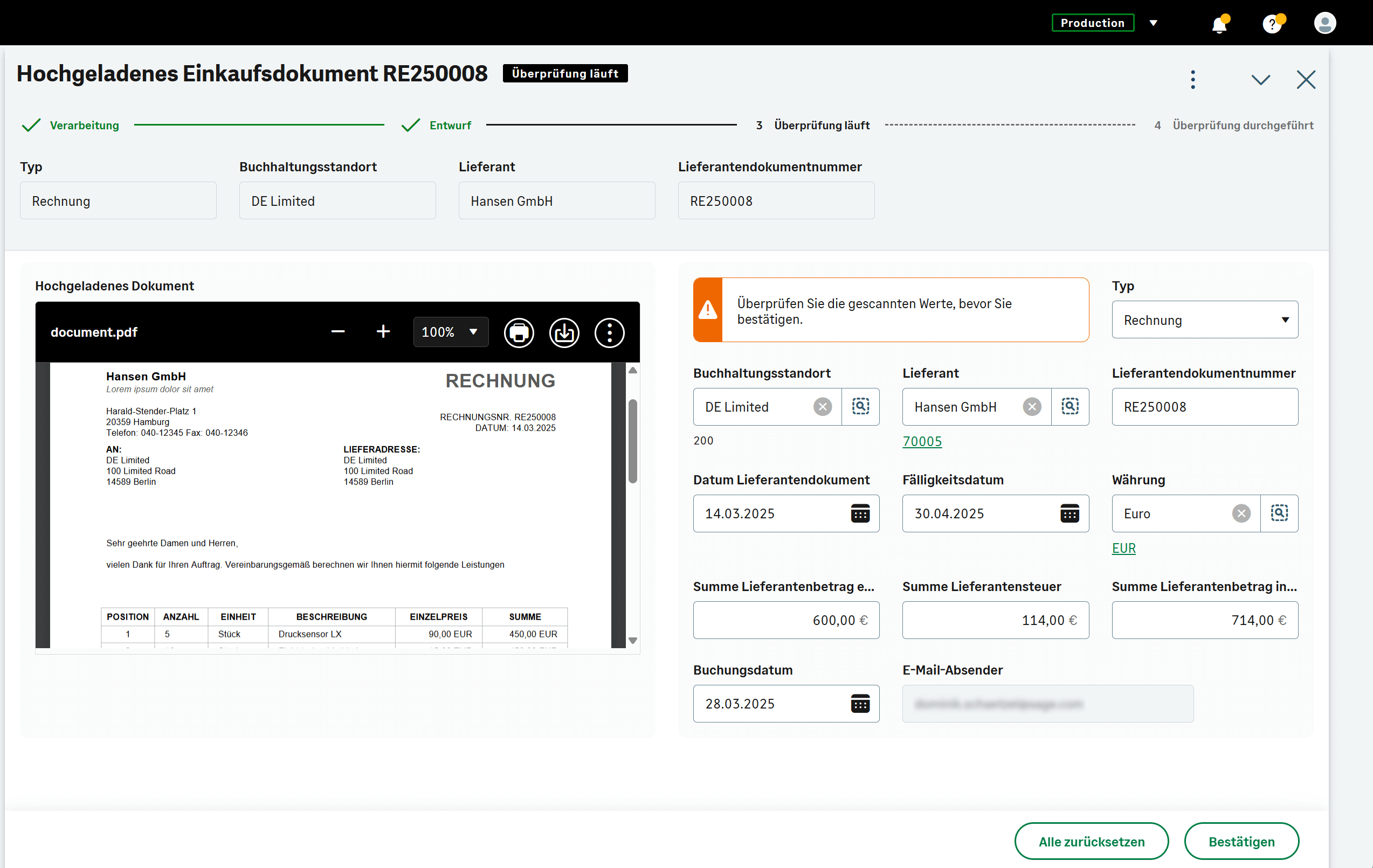Open calendar picker for Buchungsdatum
Viewport: 1373px width, 868px height.
coord(860,703)
